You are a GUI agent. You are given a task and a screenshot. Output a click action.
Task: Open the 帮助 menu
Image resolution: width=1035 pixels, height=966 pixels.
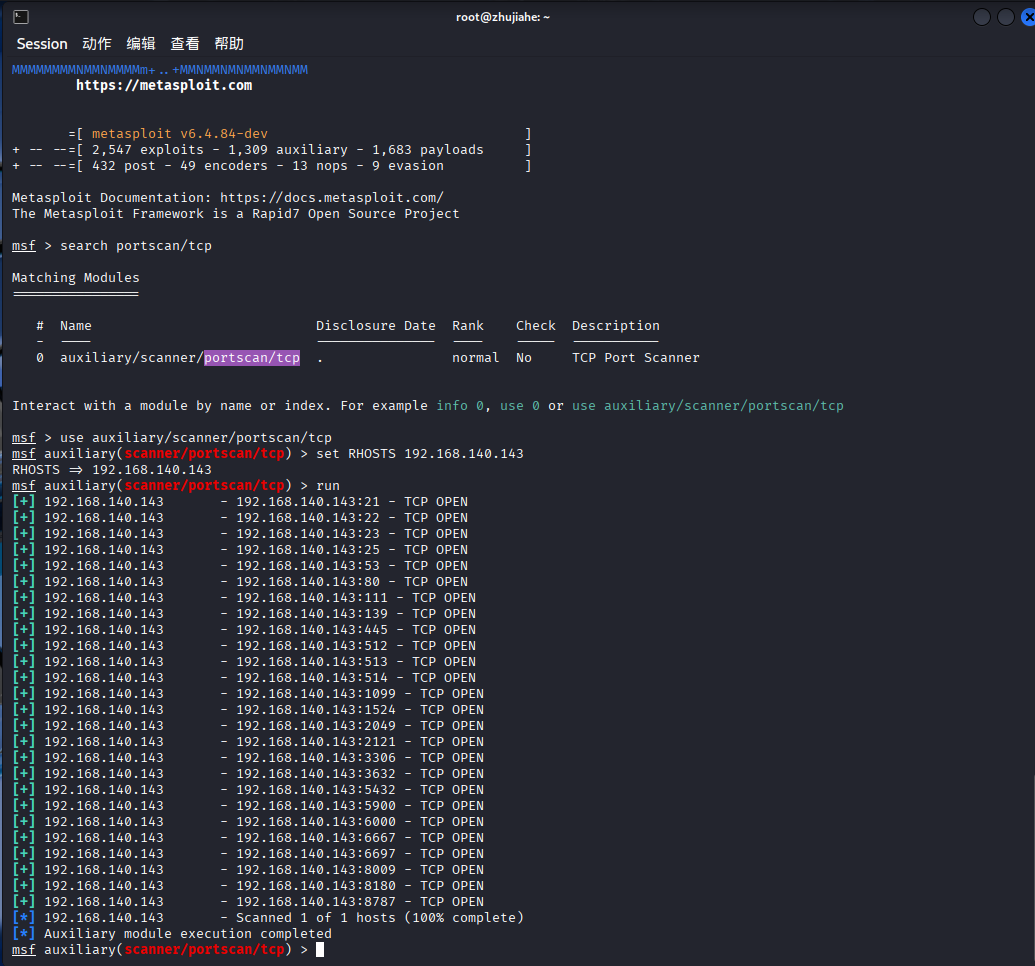point(229,44)
